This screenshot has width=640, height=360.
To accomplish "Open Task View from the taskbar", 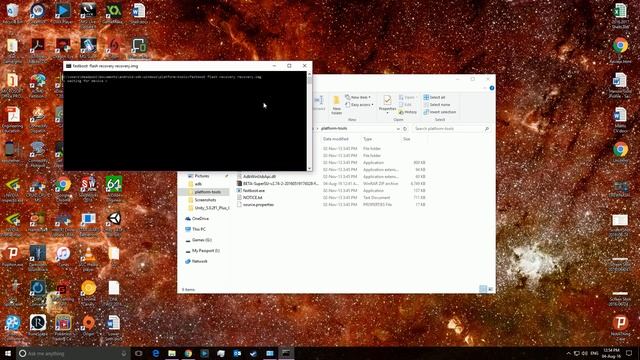I will click(x=139, y=353).
